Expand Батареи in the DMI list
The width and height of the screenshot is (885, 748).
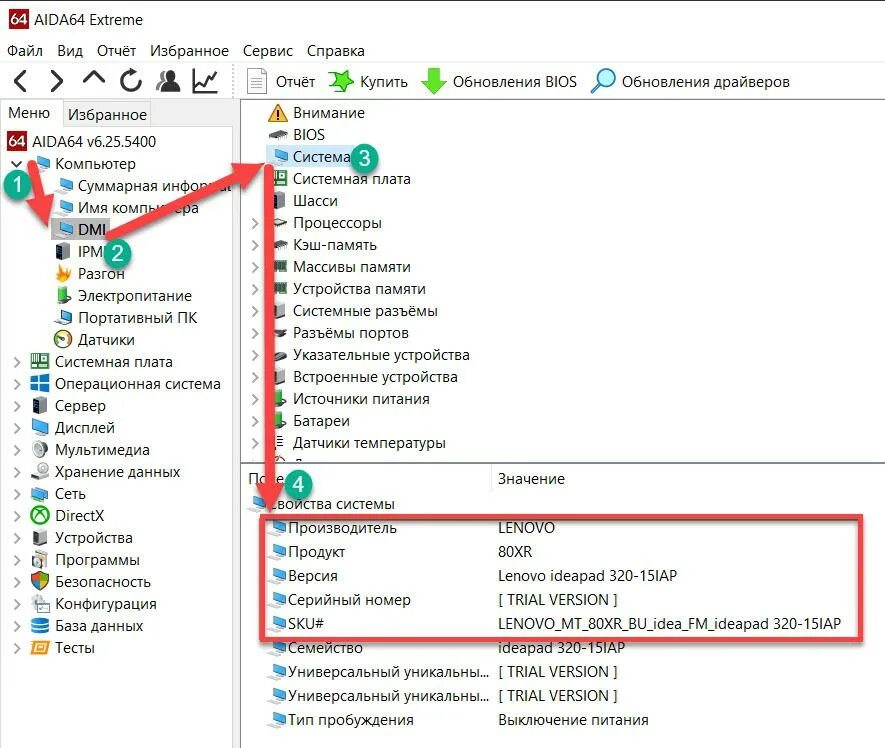[x=255, y=421]
